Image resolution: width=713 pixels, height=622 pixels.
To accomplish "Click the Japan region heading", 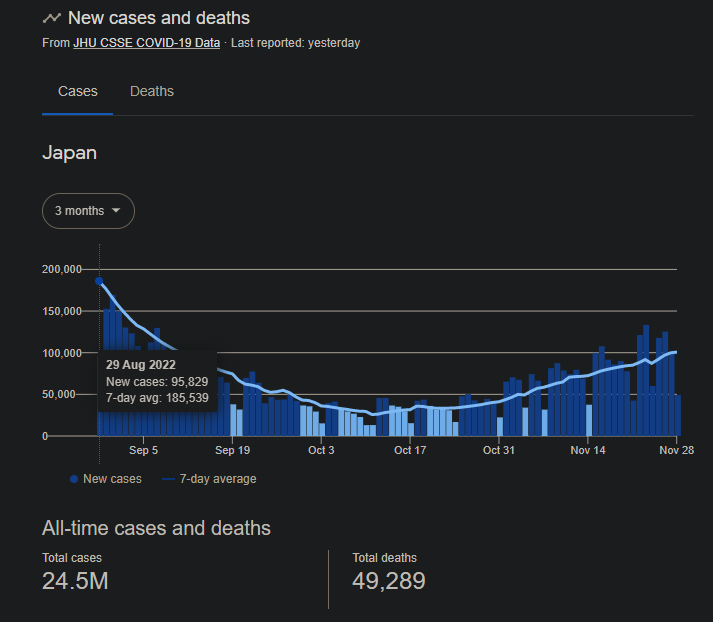I will click(70, 153).
